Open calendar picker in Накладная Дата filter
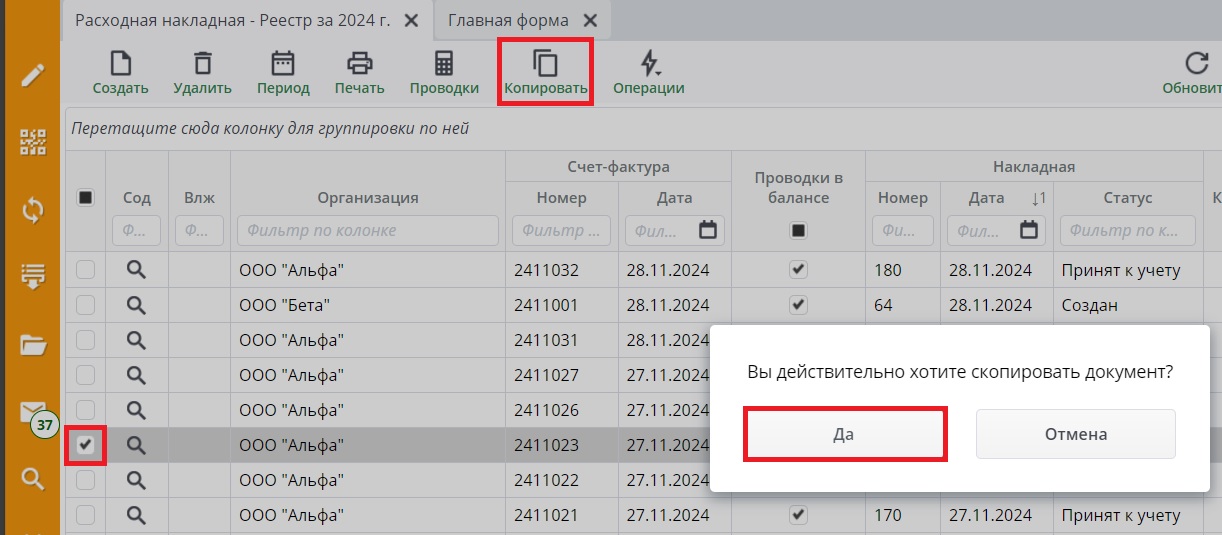The width and height of the screenshot is (1222, 535). click(1029, 231)
